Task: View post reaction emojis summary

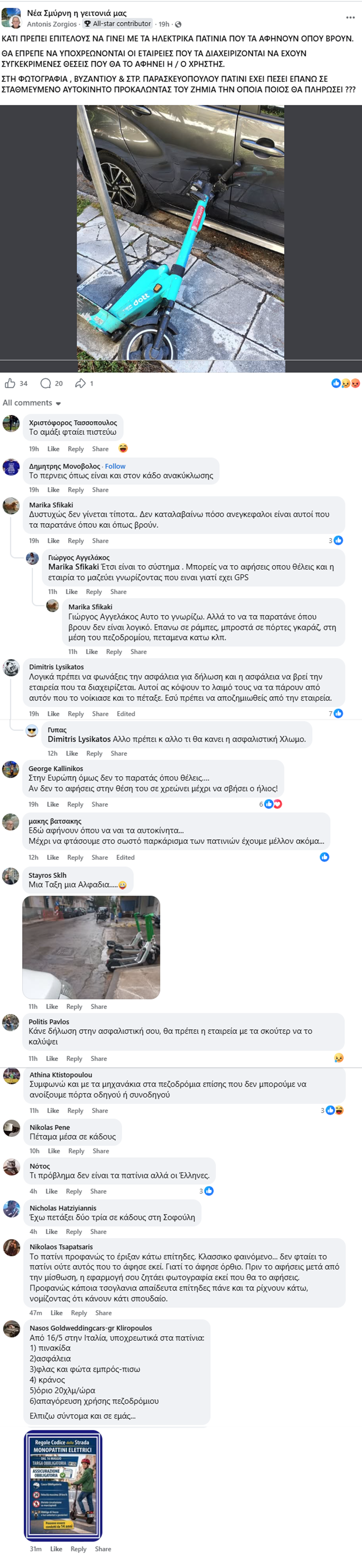Action: pos(346,383)
